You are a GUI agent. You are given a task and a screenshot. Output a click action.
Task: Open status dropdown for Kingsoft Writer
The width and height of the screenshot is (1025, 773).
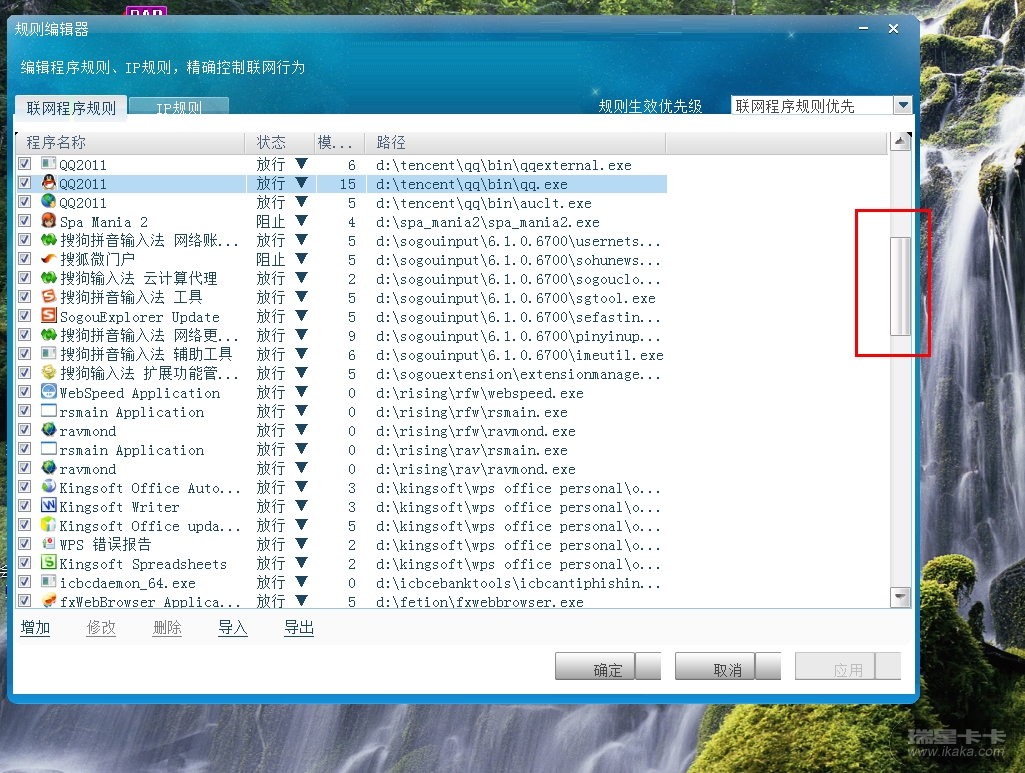(301, 505)
